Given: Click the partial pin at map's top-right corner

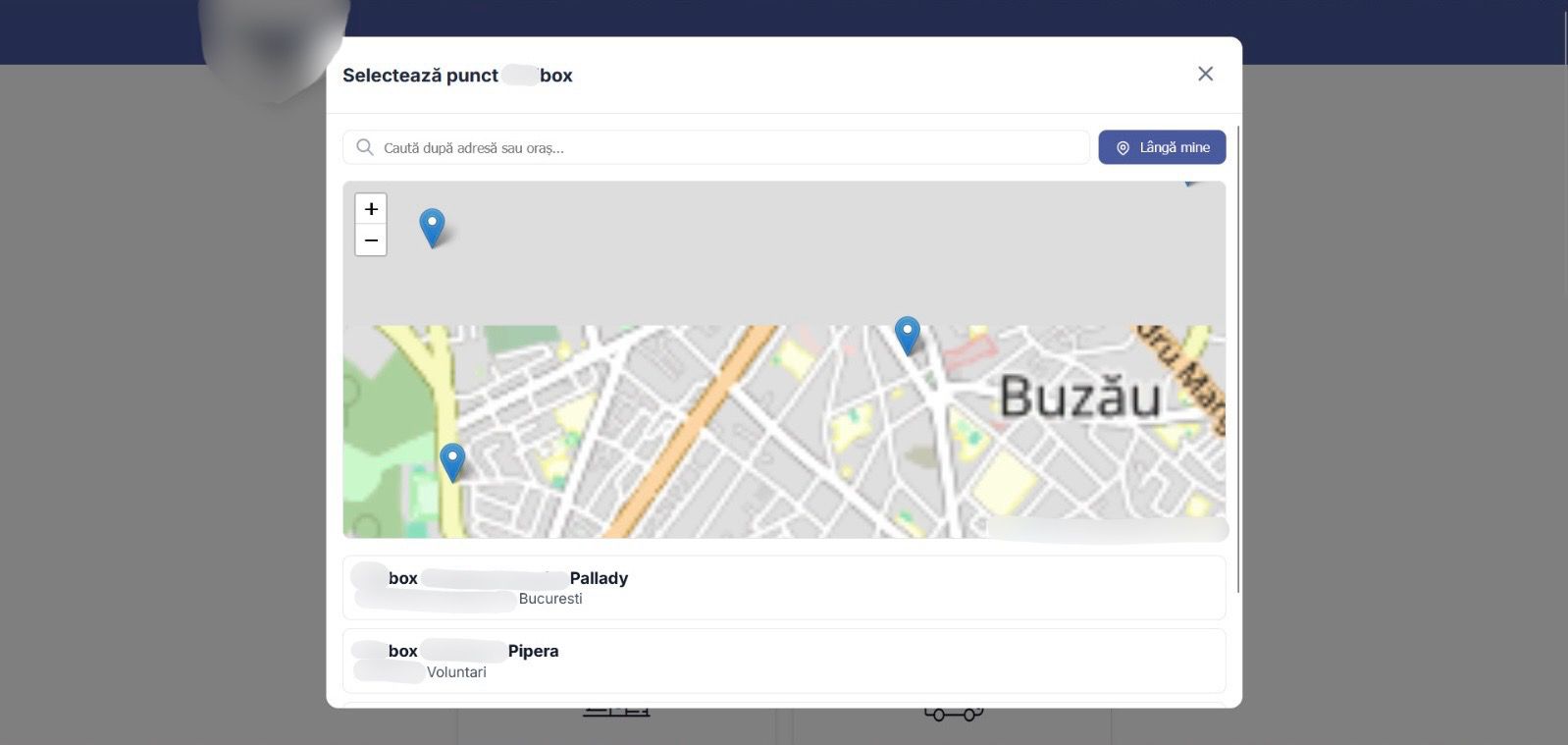Looking at the screenshot, I should point(1191,183).
